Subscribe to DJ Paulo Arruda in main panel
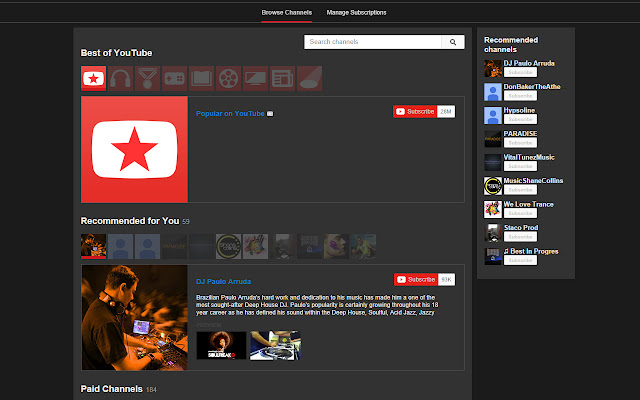Screen dimensions: 640x400 (x=416, y=280)
